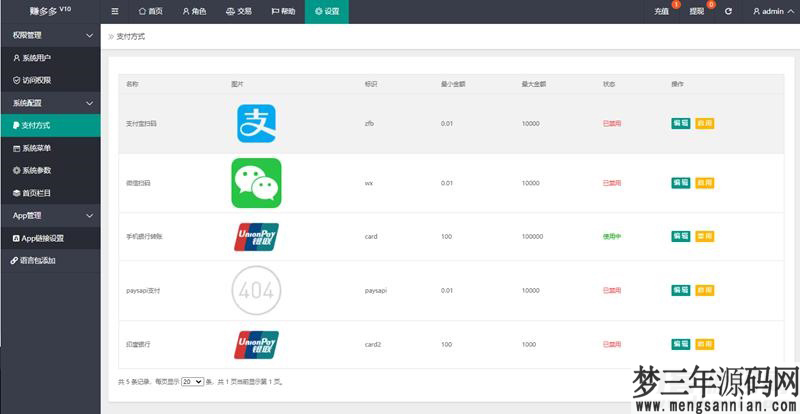This screenshot has height=414, width=800.
Task: Click the Alipay logo image
Action: click(x=256, y=124)
